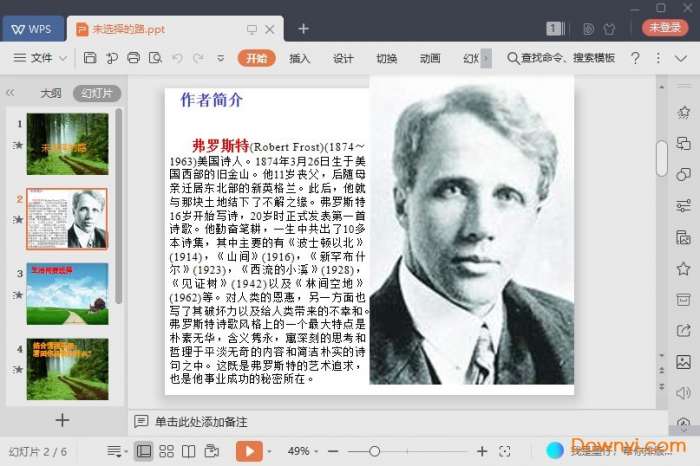Click the 作者简介 slide title
This screenshot has width=700, height=466.
tap(212, 100)
